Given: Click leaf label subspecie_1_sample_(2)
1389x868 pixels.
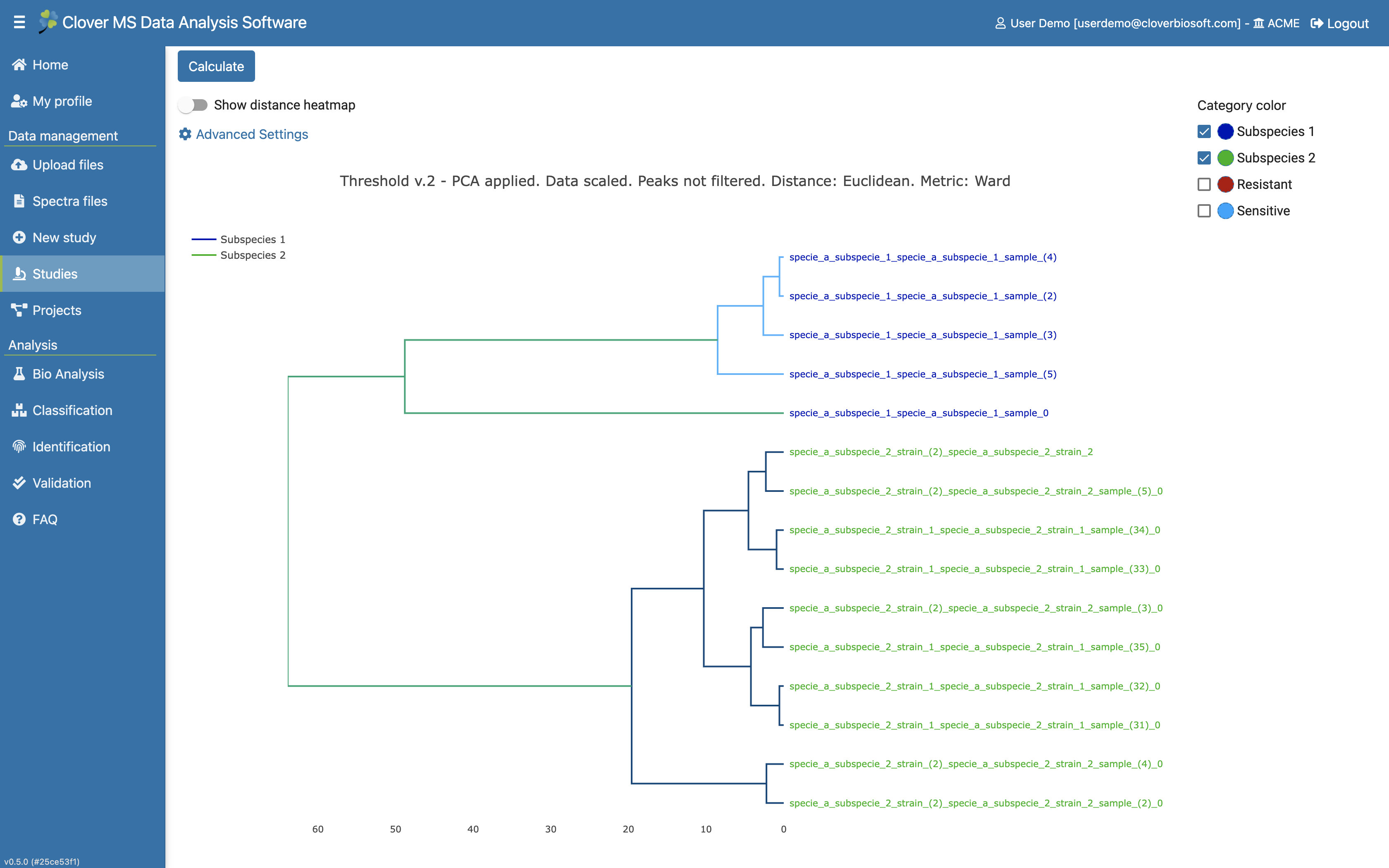Looking at the screenshot, I should (x=923, y=296).
